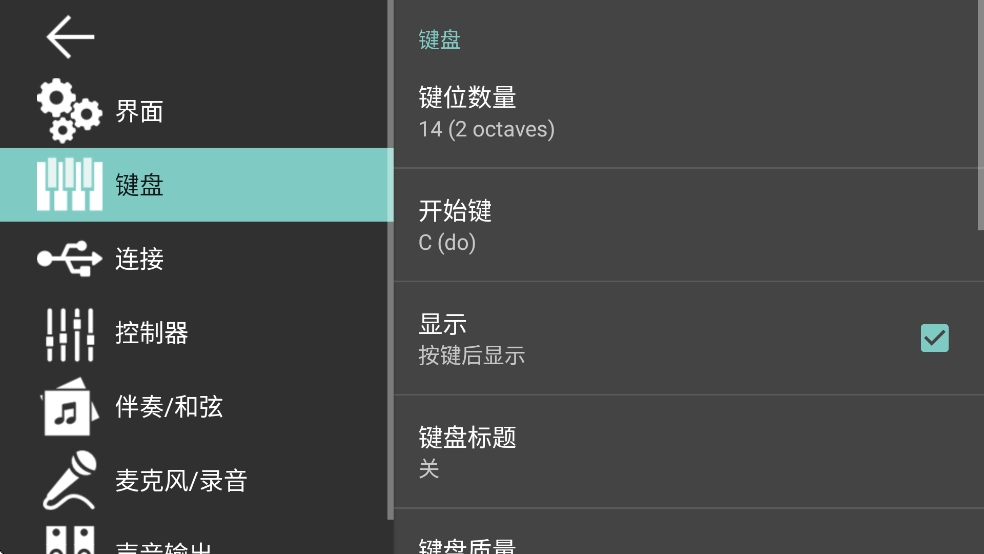Open 键盘质量 setting at bottom

(685, 540)
